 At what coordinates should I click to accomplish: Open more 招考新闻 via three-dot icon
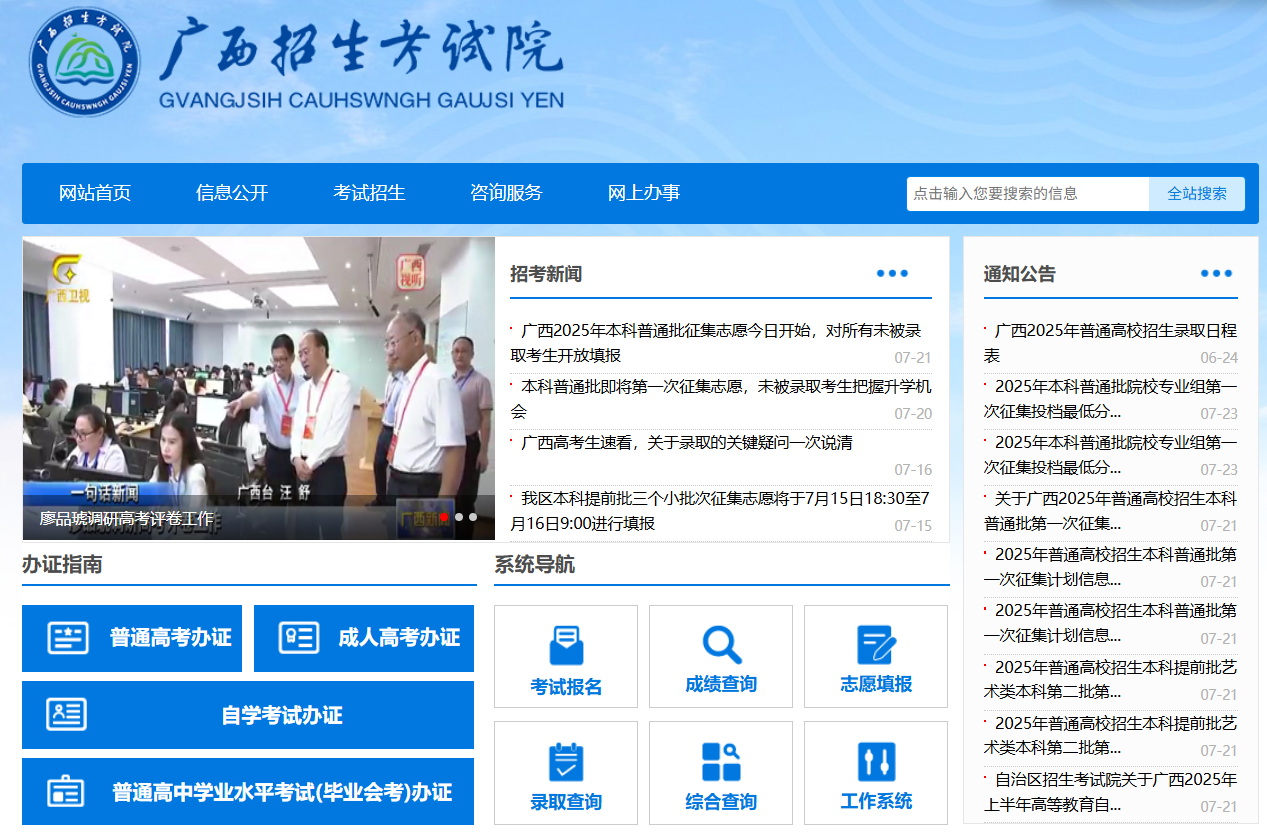coord(892,274)
